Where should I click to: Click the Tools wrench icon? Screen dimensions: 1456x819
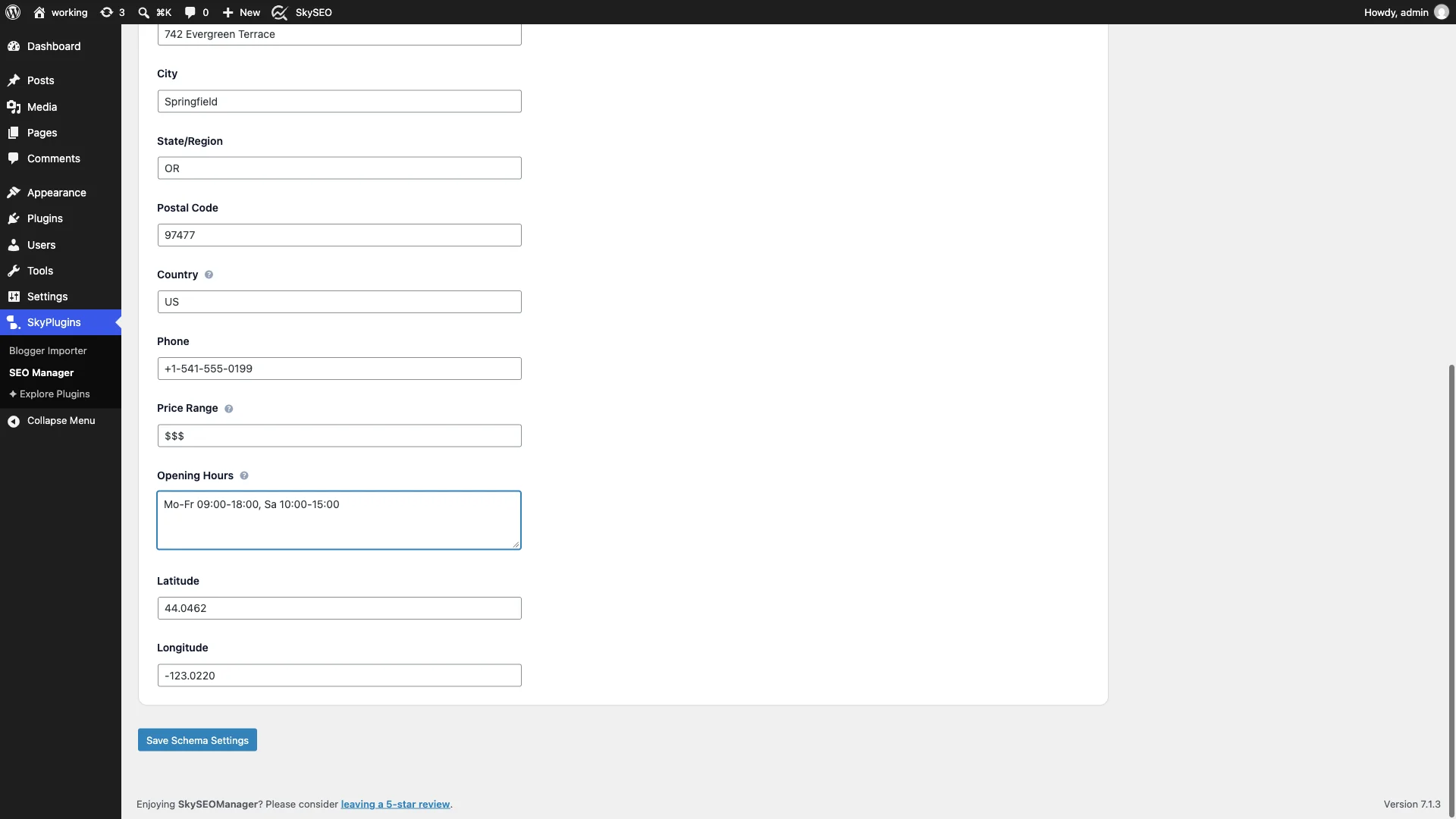click(14, 271)
